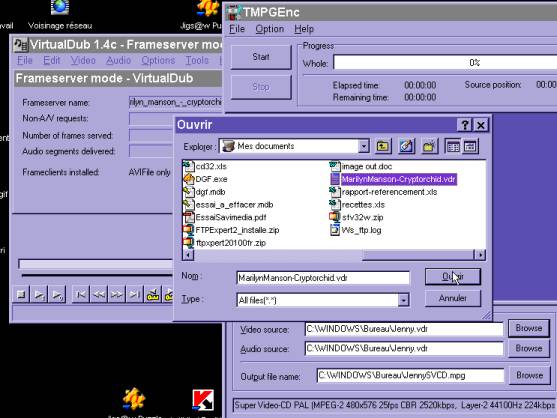557x418 pixels.
Task: Open VirtualDub Video menu
Action: pos(83,60)
